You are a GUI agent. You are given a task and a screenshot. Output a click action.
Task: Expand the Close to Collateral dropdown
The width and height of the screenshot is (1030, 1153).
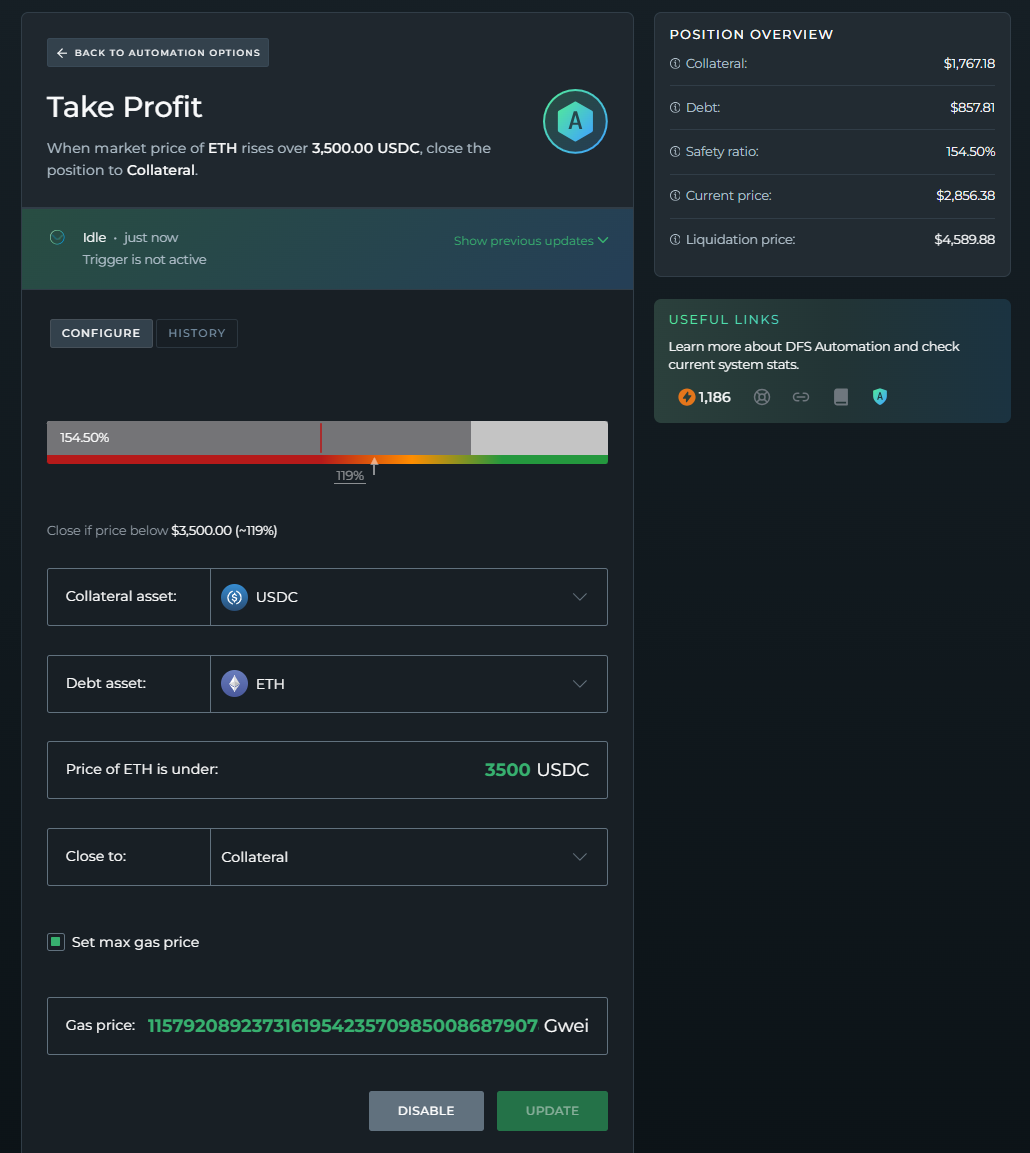[408, 857]
